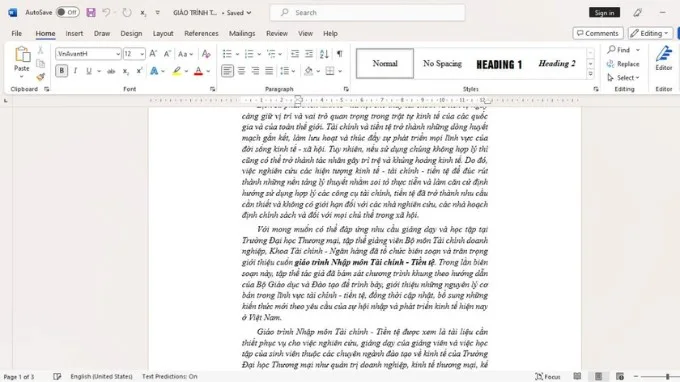Toggle Focus mode in status bar
Screen dimensions: 680x382
pos(547,376)
